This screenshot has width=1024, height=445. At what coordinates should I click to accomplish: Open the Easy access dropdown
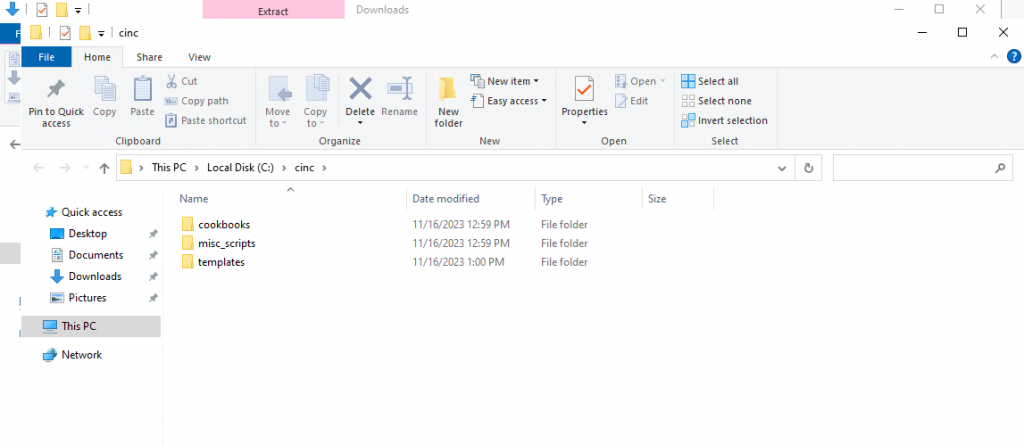click(516, 101)
